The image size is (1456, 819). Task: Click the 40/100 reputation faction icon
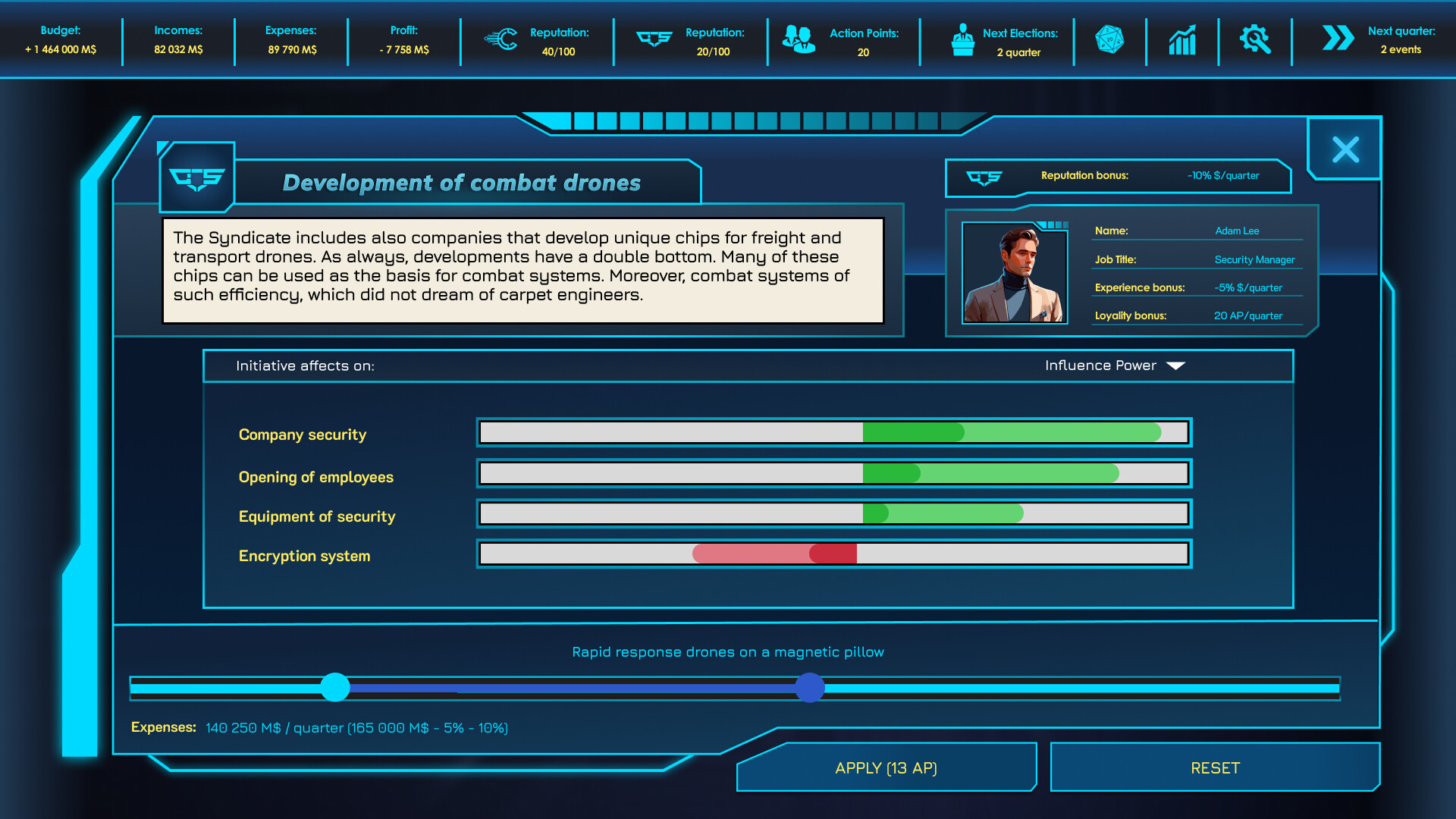501,39
